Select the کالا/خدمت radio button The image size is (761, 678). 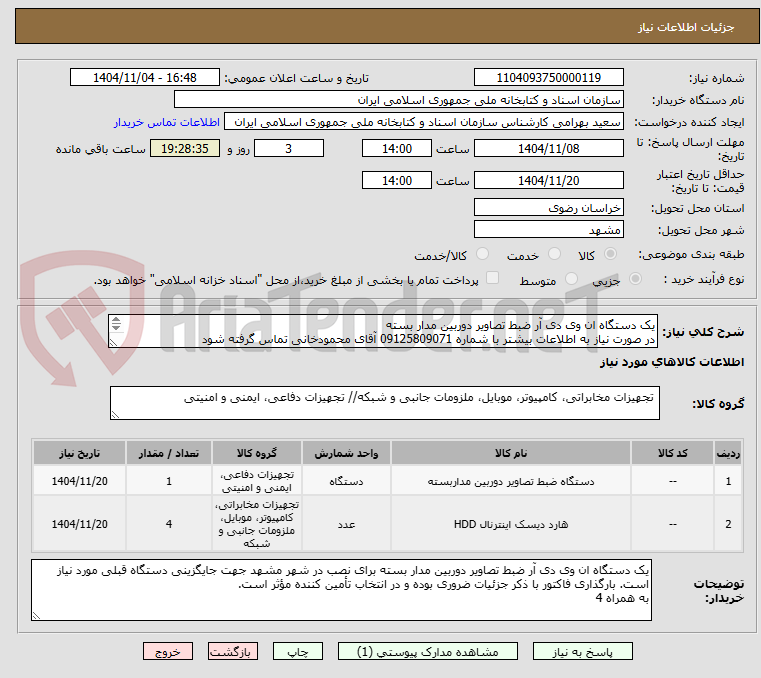pos(482,254)
